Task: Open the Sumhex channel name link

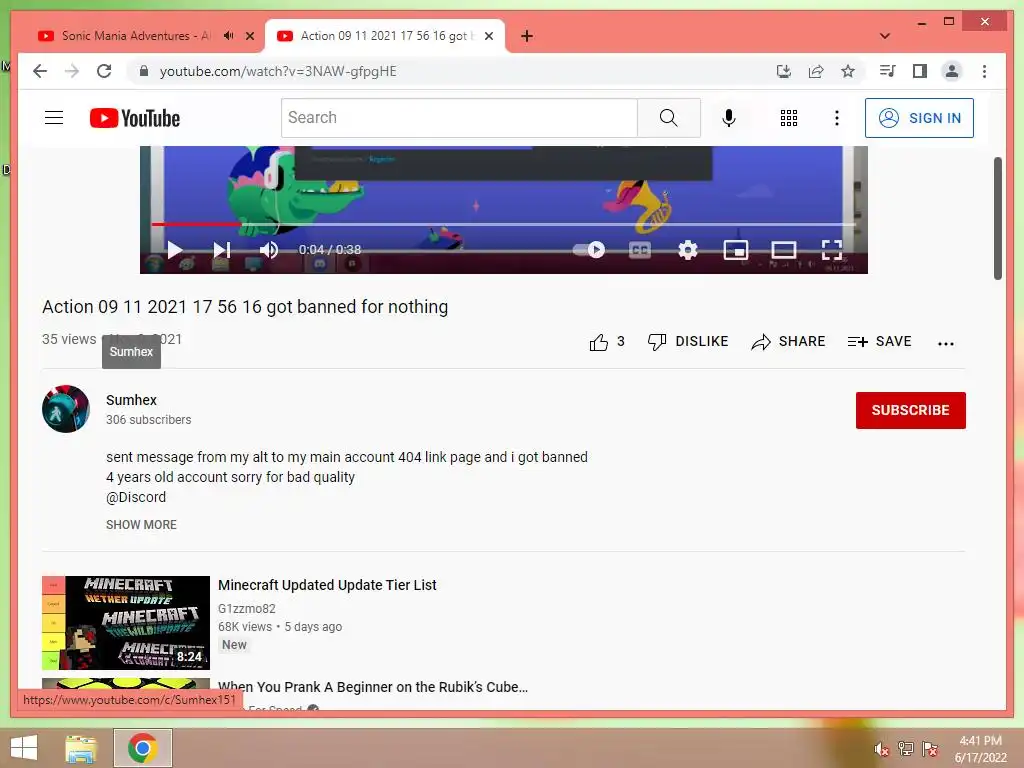Action: [131, 400]
